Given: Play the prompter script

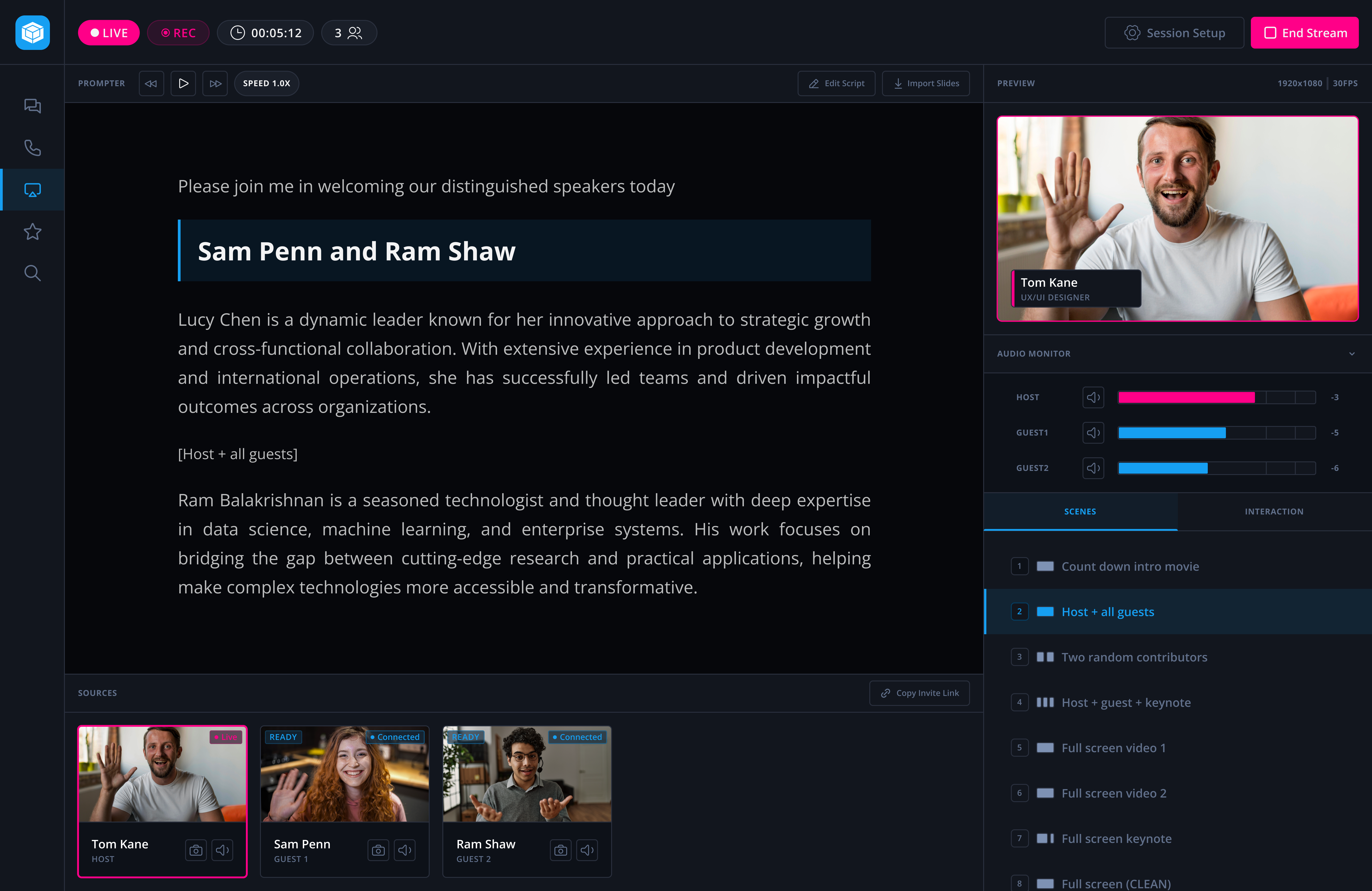Looking at the screenshot, I should tap(183, 83).
